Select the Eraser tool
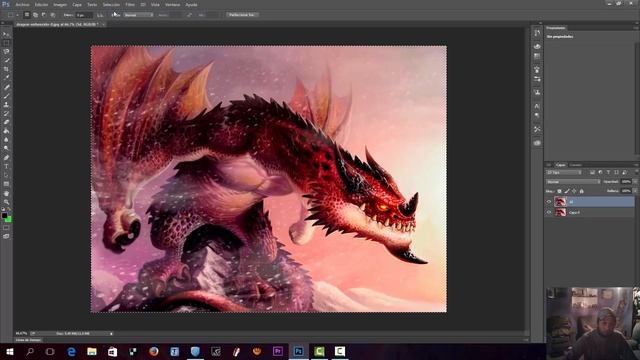The height and width of the screenshot is (360, 640). coord(6,122)
